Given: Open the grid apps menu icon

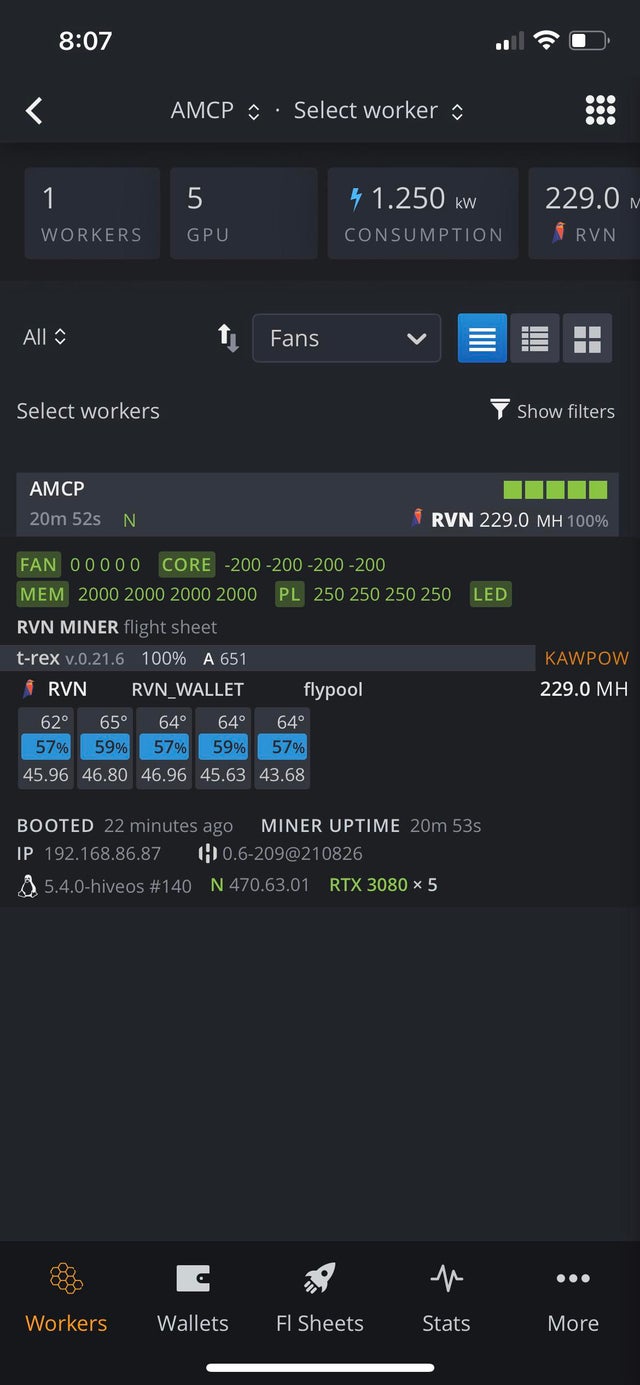Looking at the screenshot, I should coord(600,110).
